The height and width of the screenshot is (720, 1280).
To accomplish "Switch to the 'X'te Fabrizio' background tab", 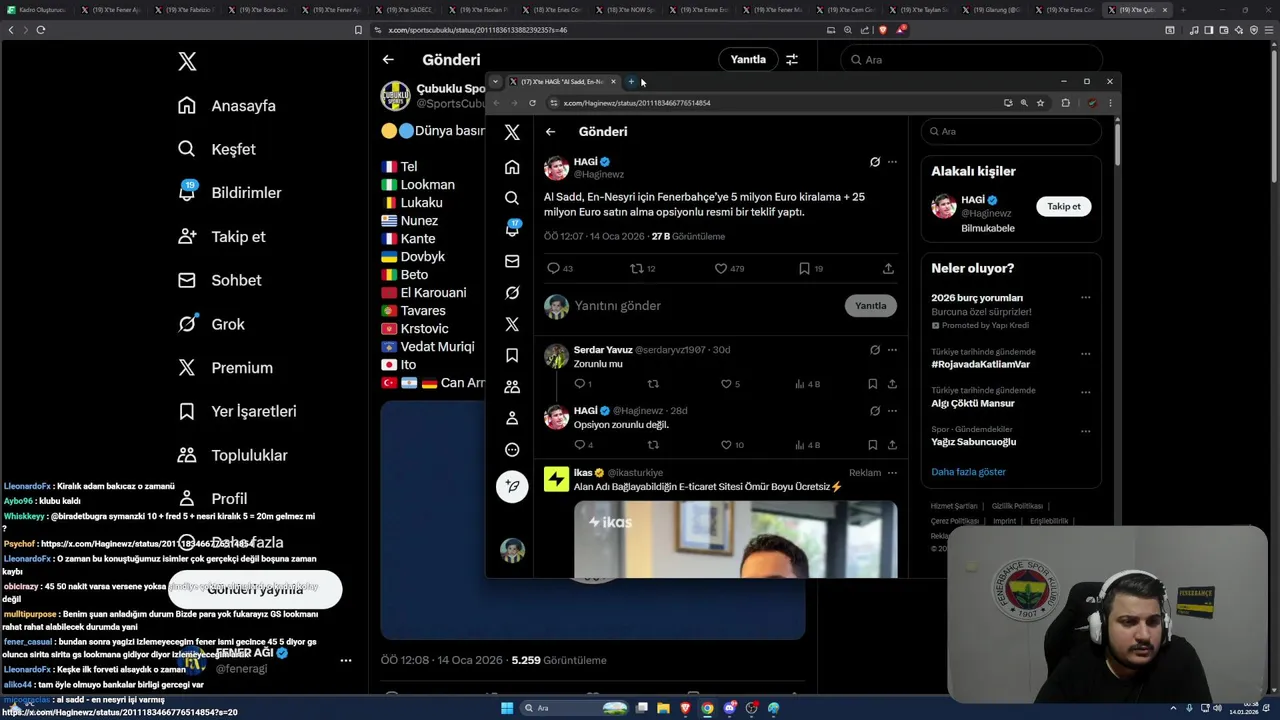I will click(x=187, y=10).
